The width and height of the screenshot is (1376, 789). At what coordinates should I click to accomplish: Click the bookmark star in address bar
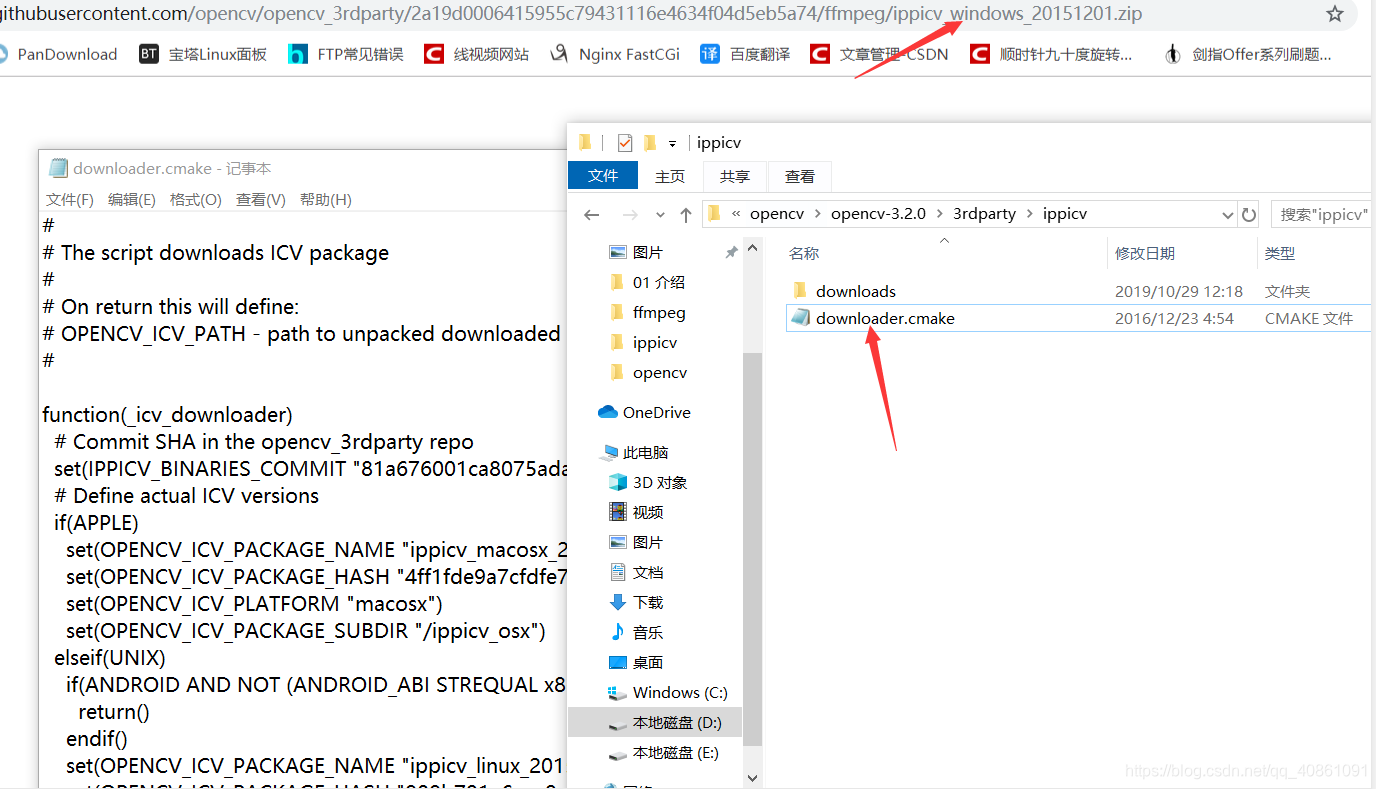(1335, 14)
